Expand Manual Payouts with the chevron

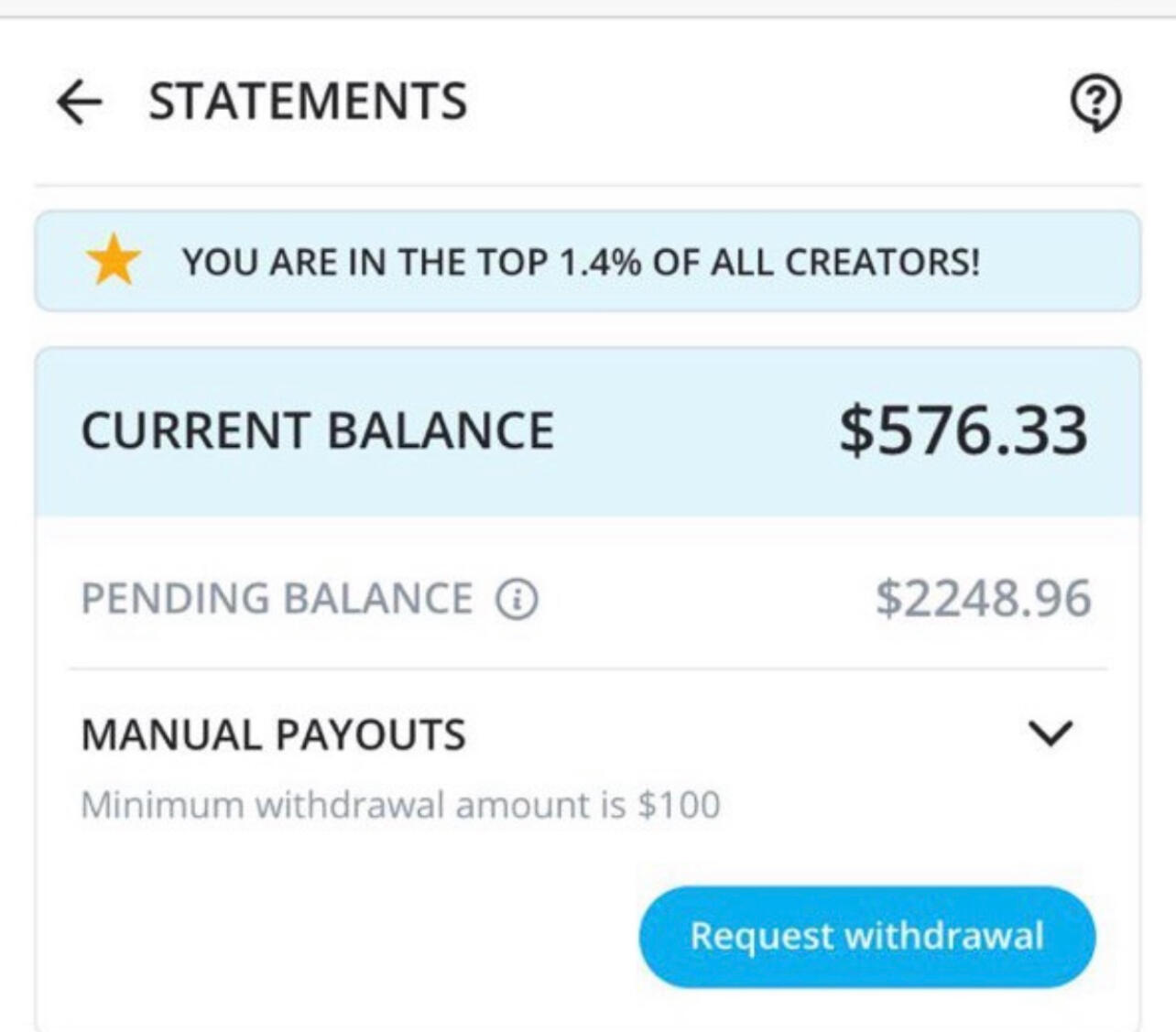(1050, 733)
